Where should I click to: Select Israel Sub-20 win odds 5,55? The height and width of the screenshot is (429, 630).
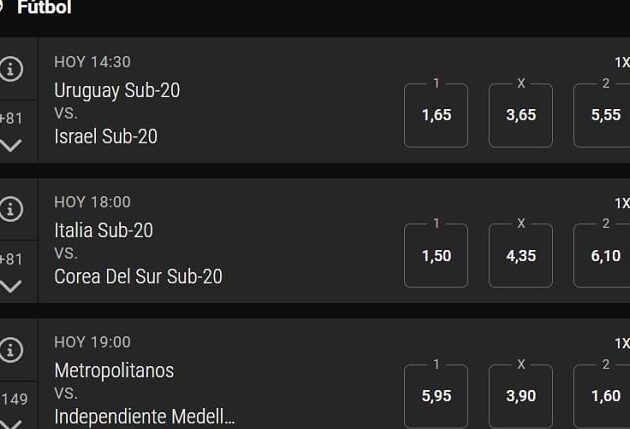[602, 115]
